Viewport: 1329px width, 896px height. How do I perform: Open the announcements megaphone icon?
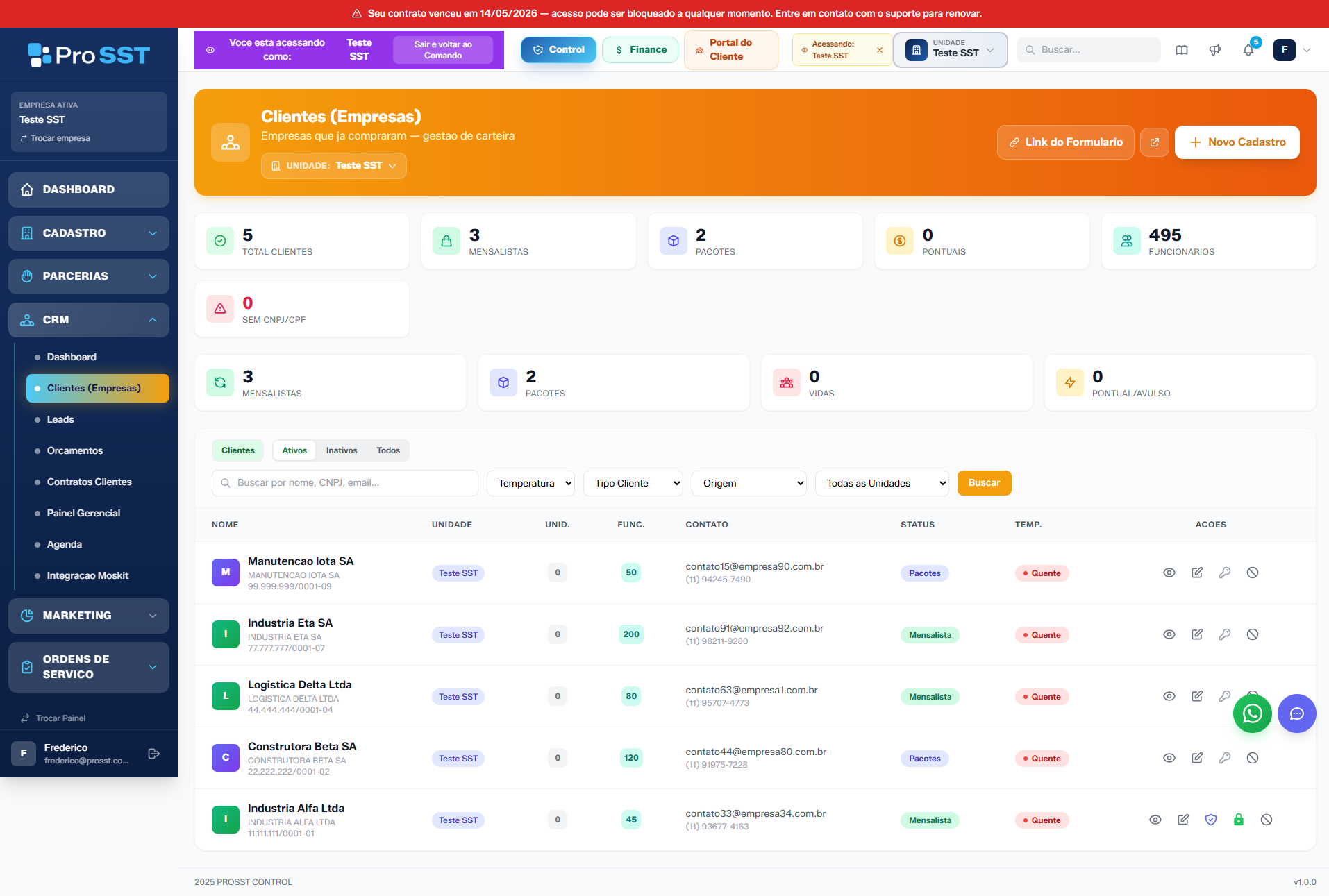(x=1215, y=50)
